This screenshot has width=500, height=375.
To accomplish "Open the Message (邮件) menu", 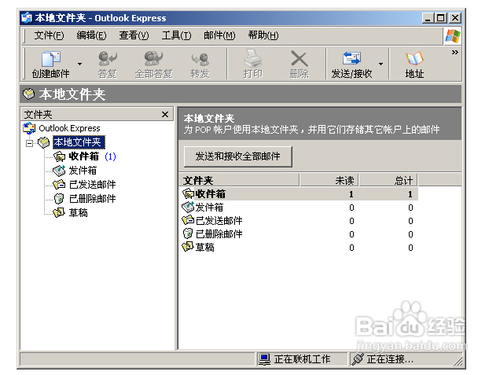I will click(x=219, y=35).
